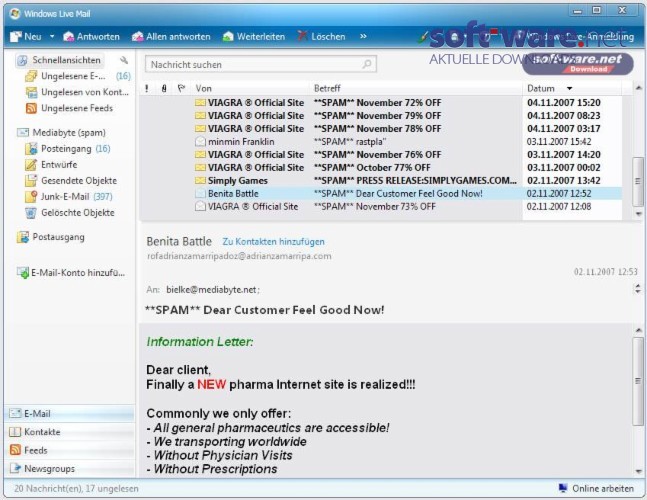Screen dimensions: 647x500
Task: Open Gelöschte Objekte folder
Action: (70, 213)
